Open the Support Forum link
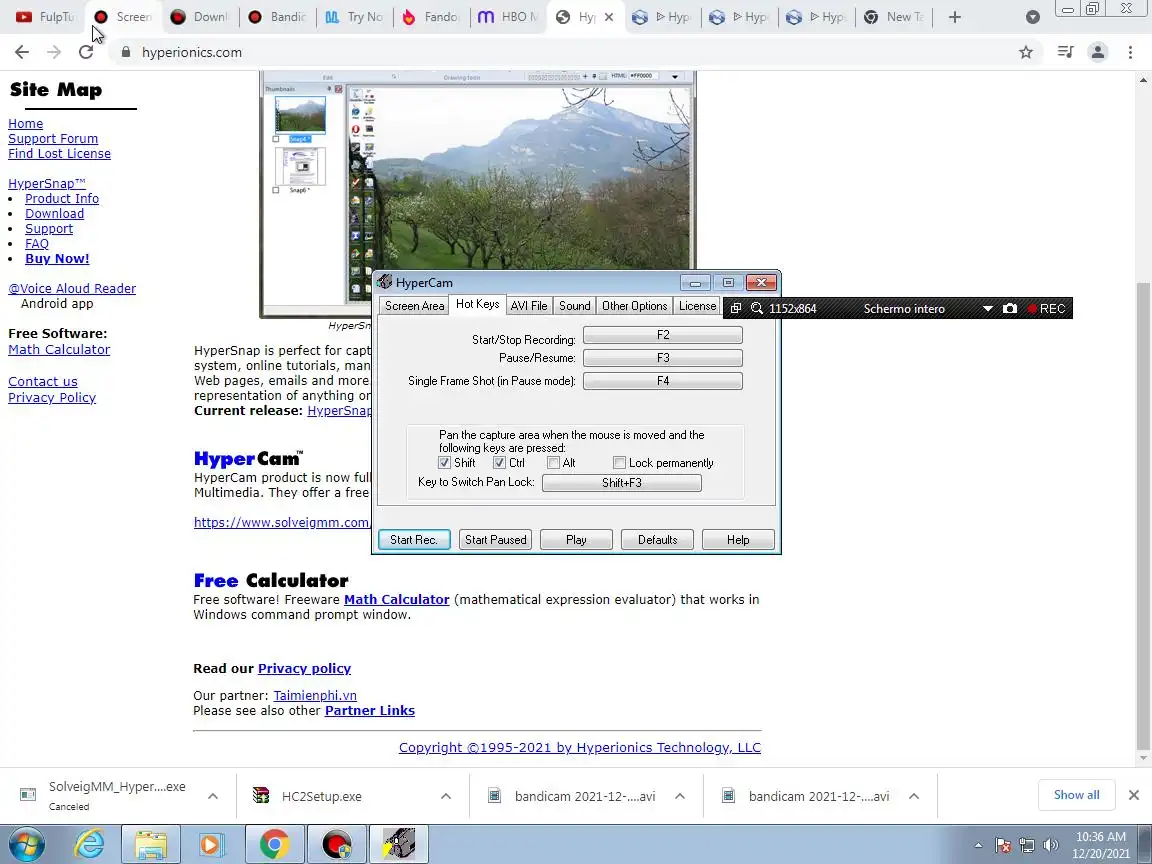This screenshot has height=864, width=1152. [x=53, y=139]
